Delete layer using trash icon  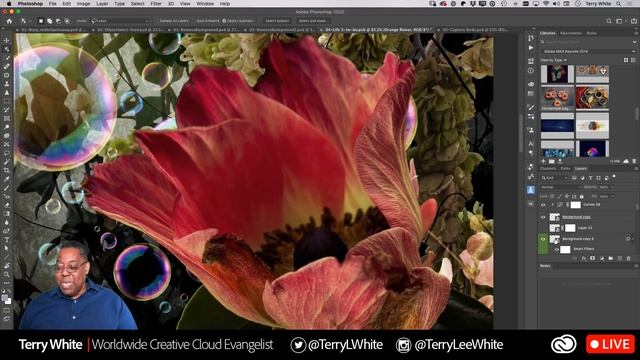click(629, 258)
